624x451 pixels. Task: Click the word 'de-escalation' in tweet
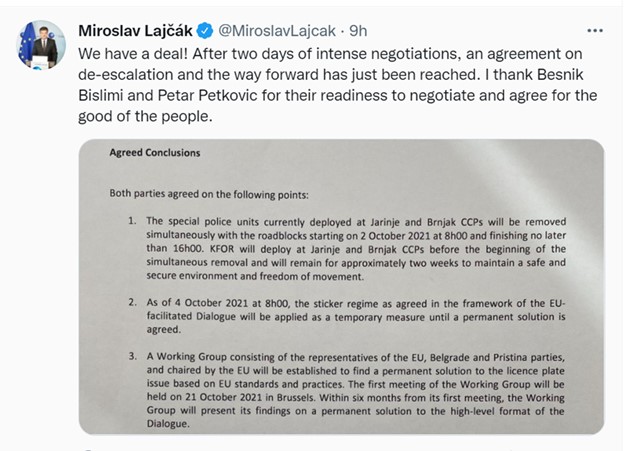126,74
